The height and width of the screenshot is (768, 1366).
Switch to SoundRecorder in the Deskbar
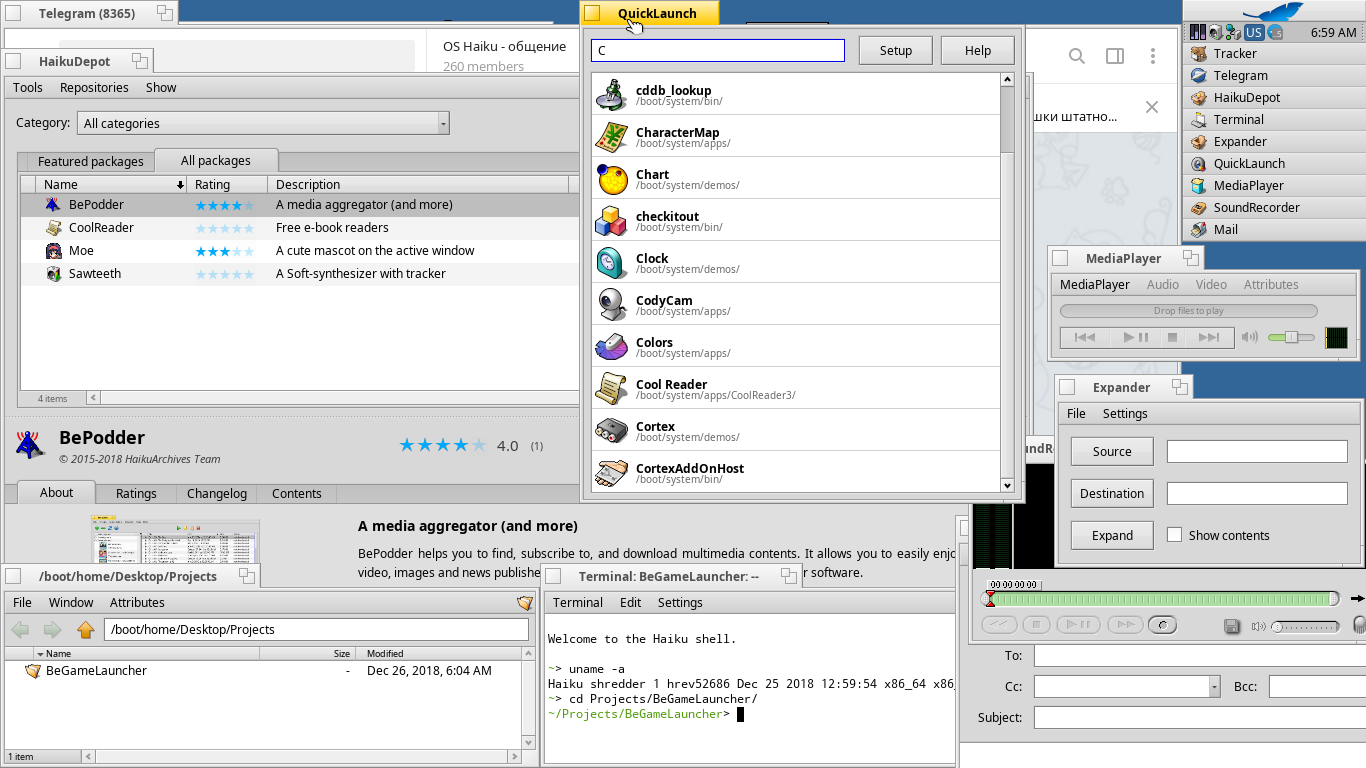click(1273, 208)
